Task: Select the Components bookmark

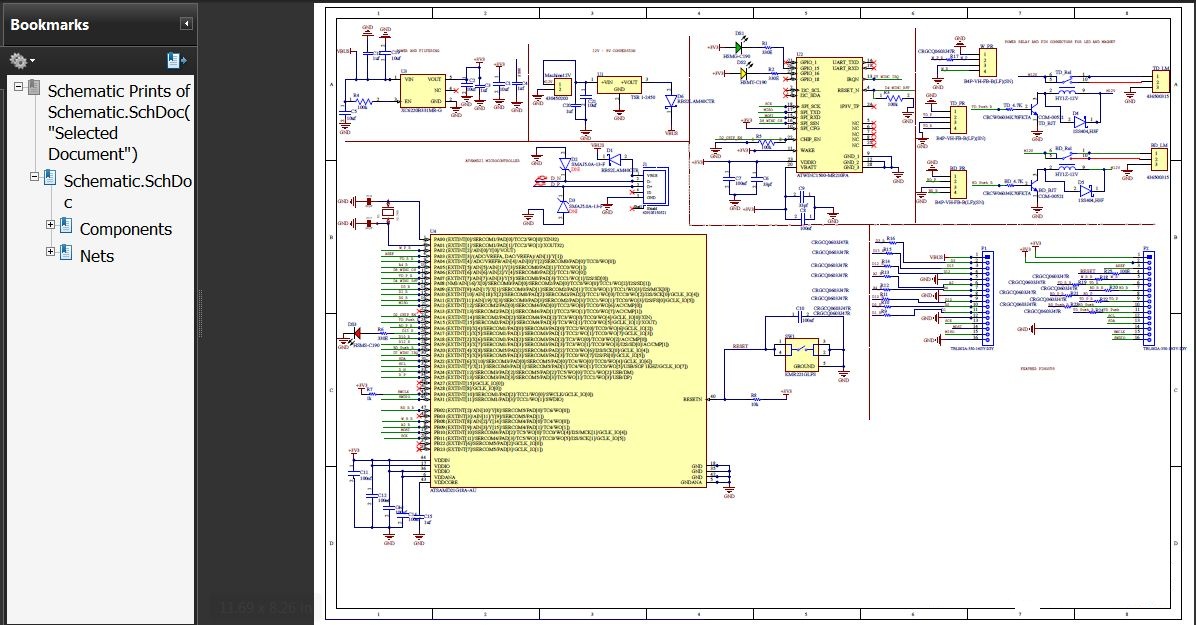Action: [126, 229]
